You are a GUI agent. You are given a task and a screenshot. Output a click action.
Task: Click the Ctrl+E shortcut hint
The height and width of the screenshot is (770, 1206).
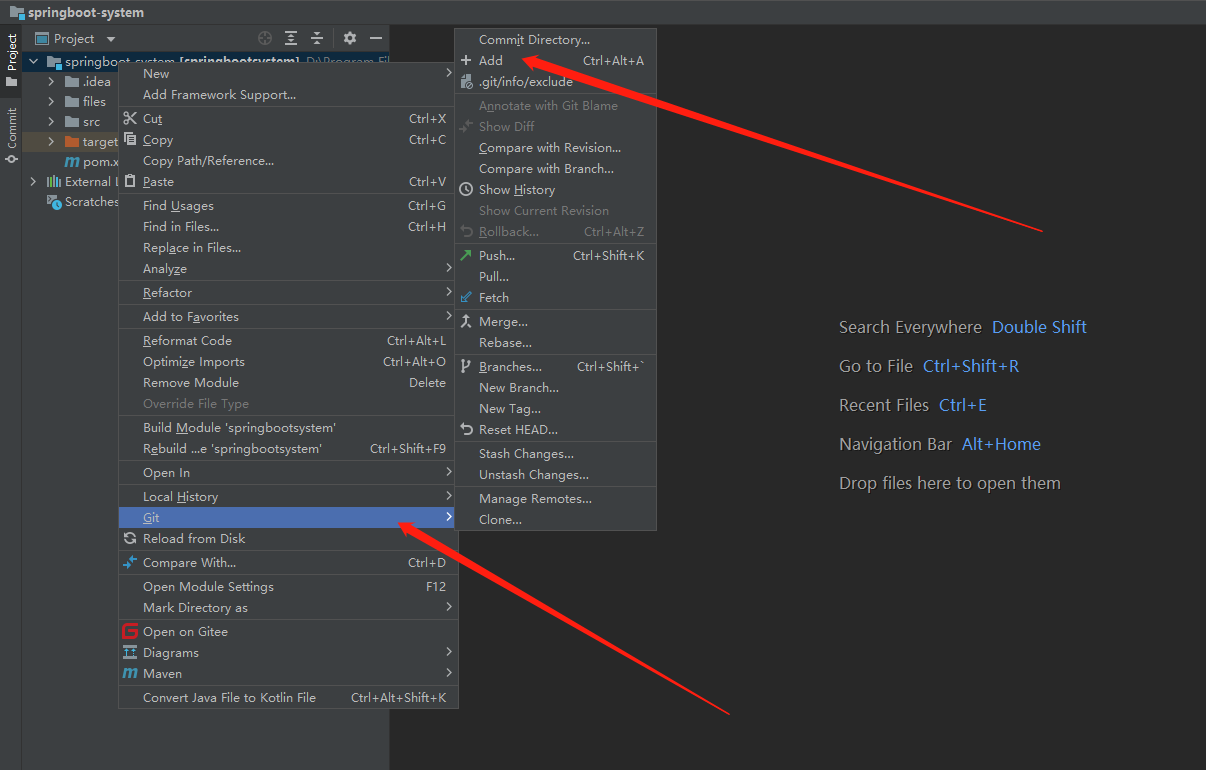point(963,405)
